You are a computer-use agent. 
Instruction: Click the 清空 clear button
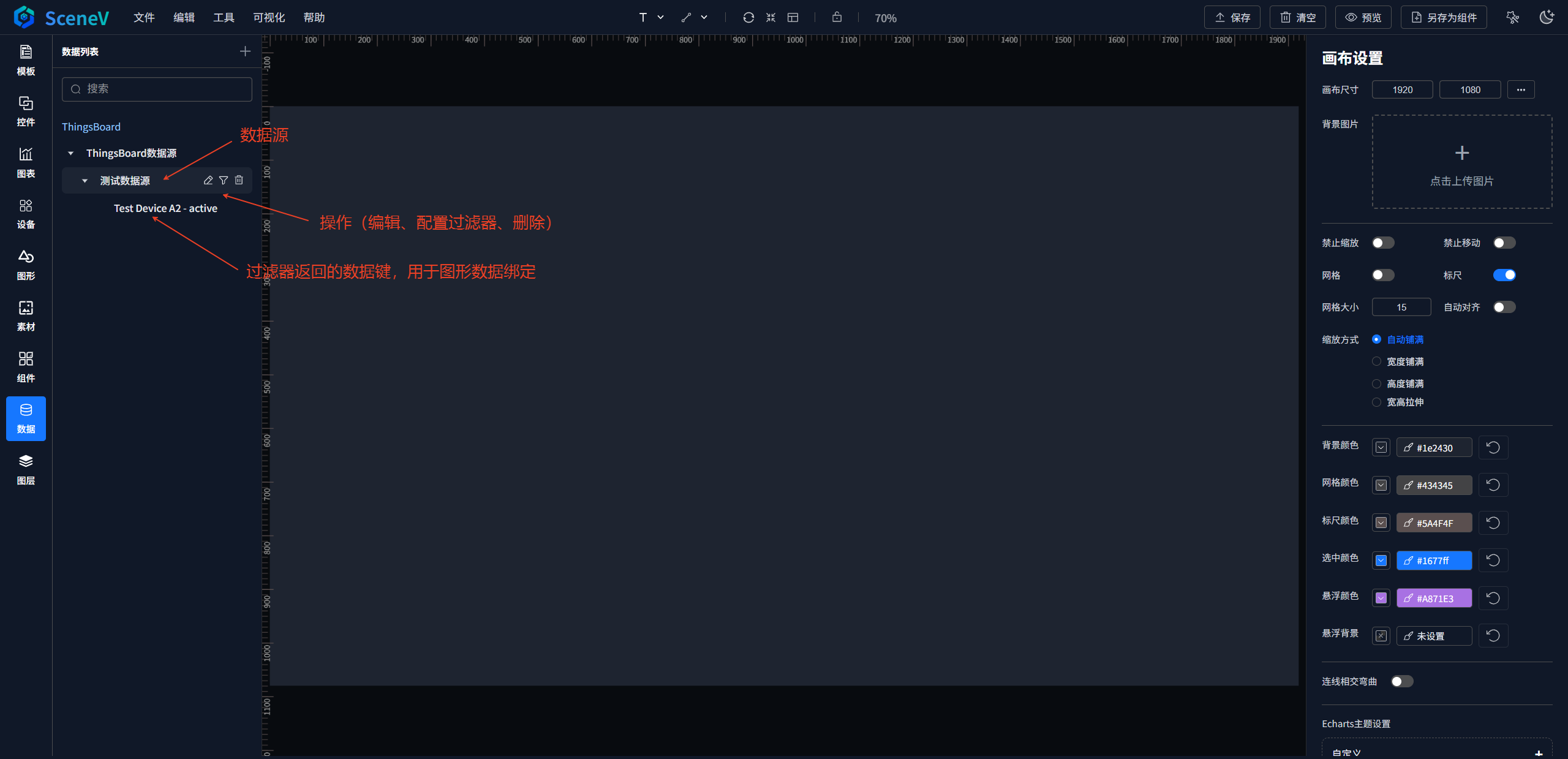click(x=1298, y=17)
